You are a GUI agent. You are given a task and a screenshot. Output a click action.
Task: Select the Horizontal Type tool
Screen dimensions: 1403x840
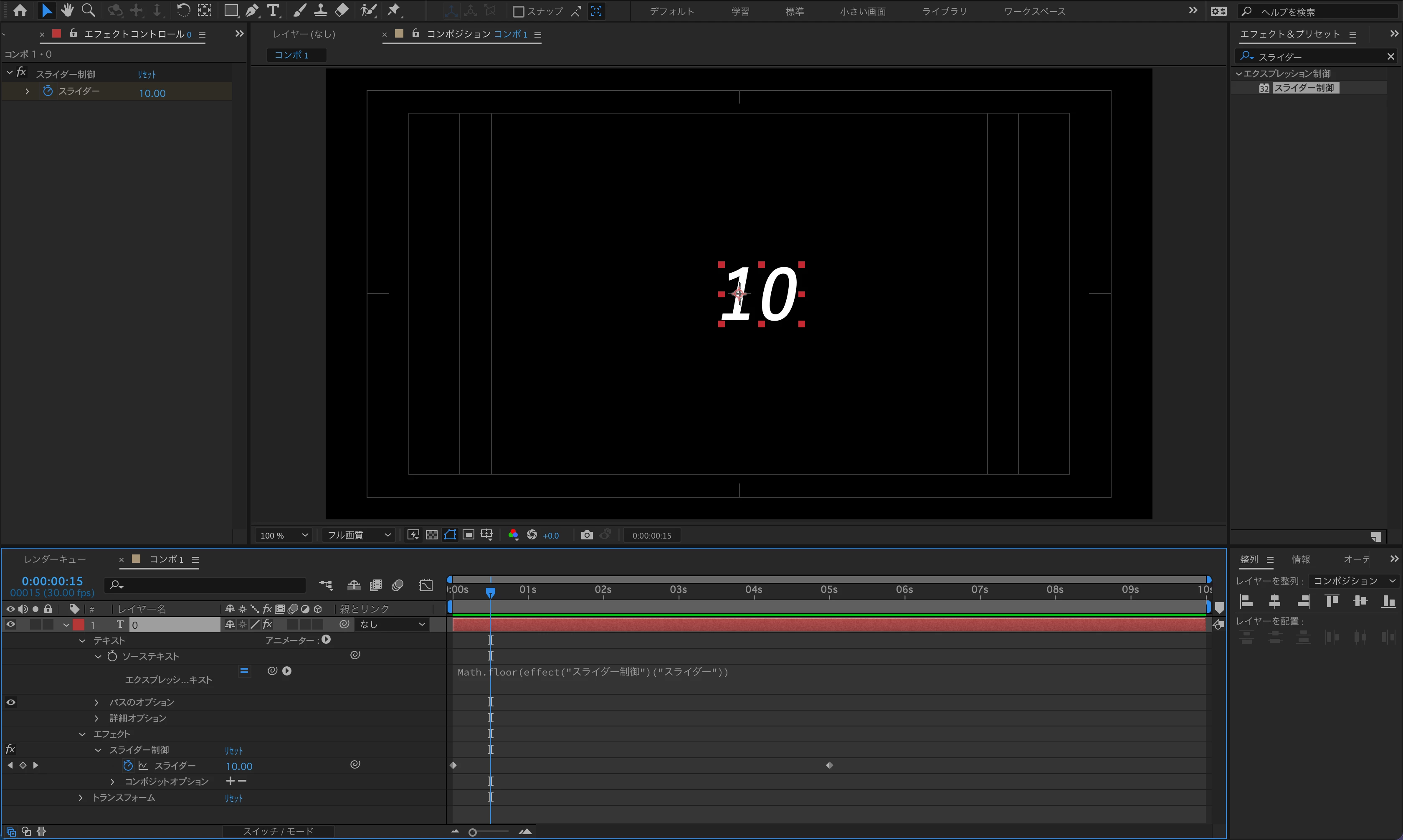tap(274, 10)
